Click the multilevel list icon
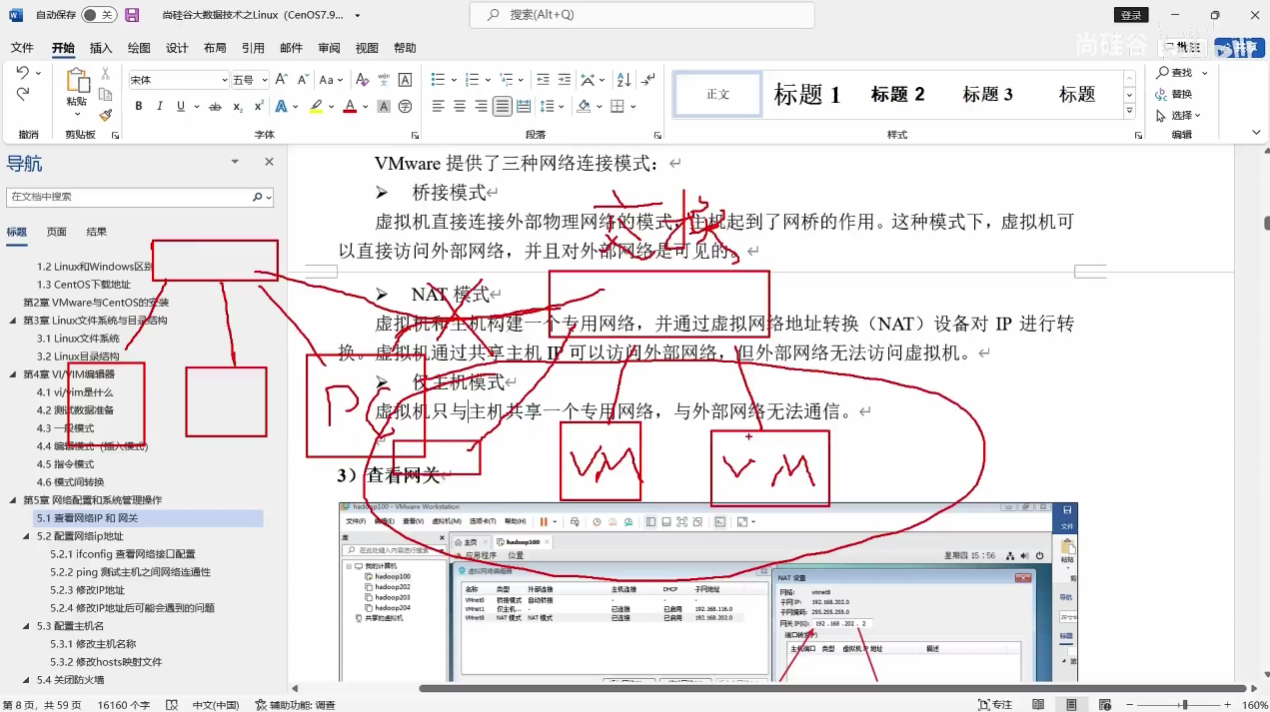 pos(507,80)
